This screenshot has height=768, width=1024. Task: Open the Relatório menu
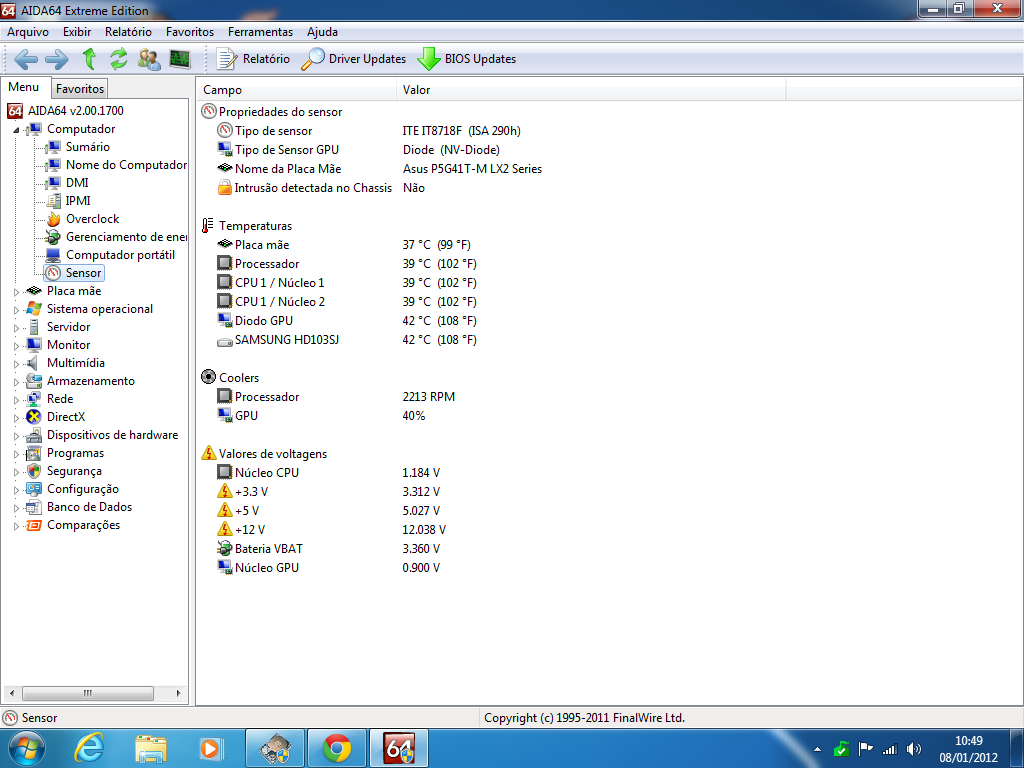[128, 32]
